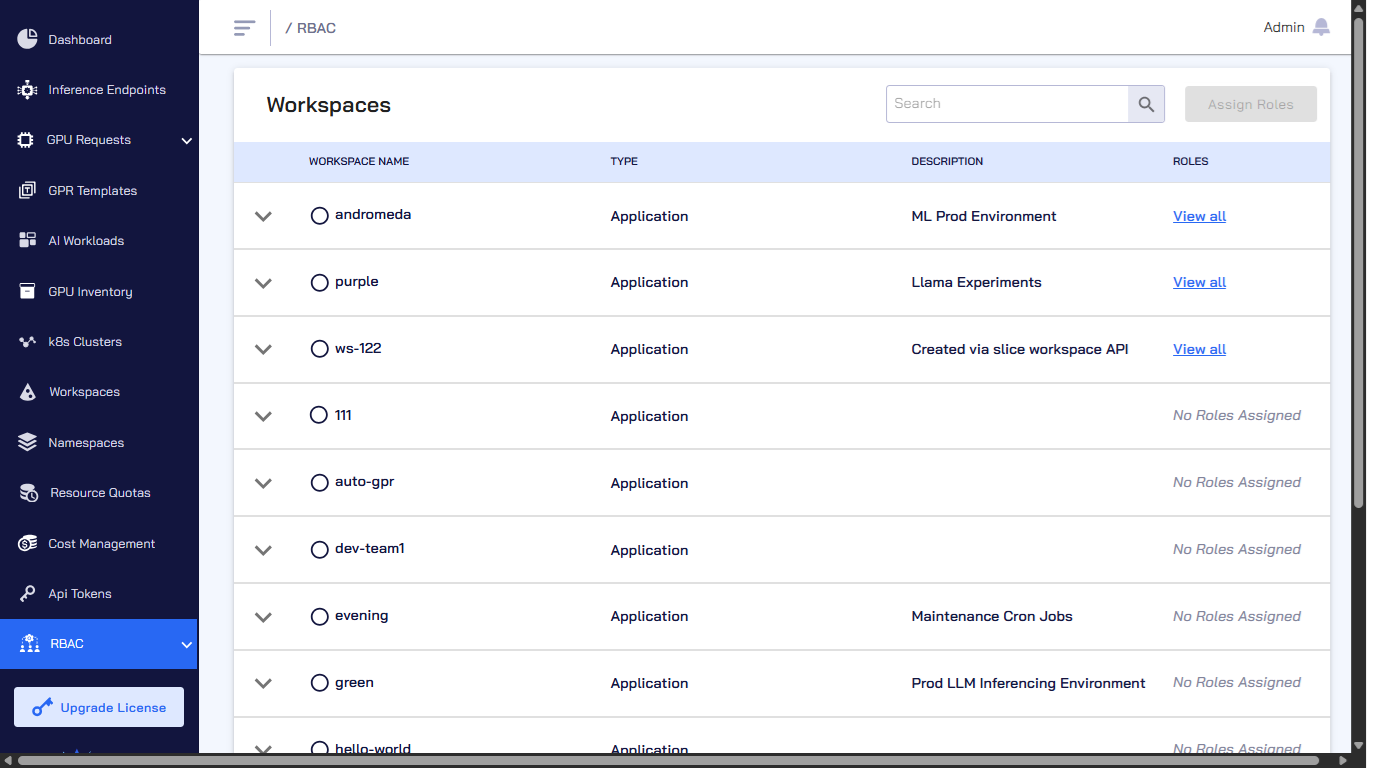Select the andromeda workspace radio button
Viewport: 1398px width, 782px height.
tap(320, 216)
